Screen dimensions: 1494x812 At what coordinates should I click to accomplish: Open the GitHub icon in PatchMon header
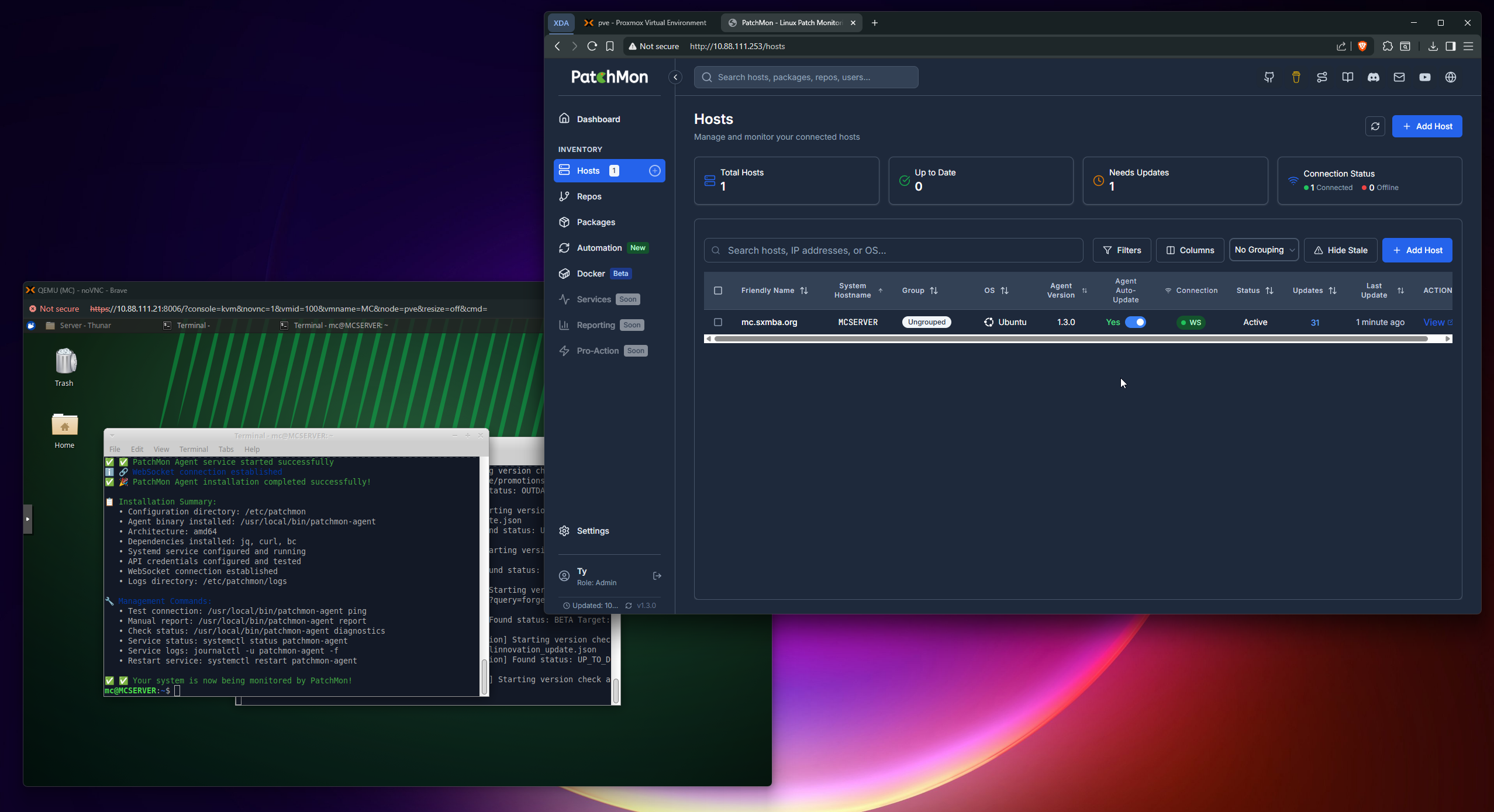[x=1269, y=77]
